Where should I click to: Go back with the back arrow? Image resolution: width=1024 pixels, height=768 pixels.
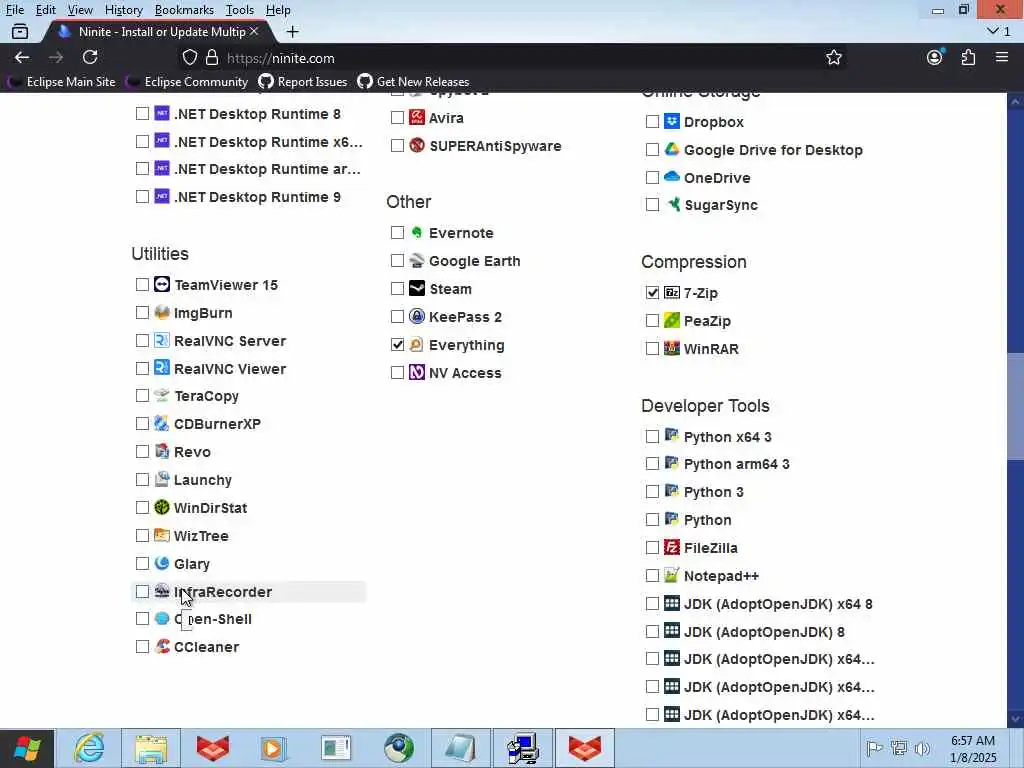point(22,57)
